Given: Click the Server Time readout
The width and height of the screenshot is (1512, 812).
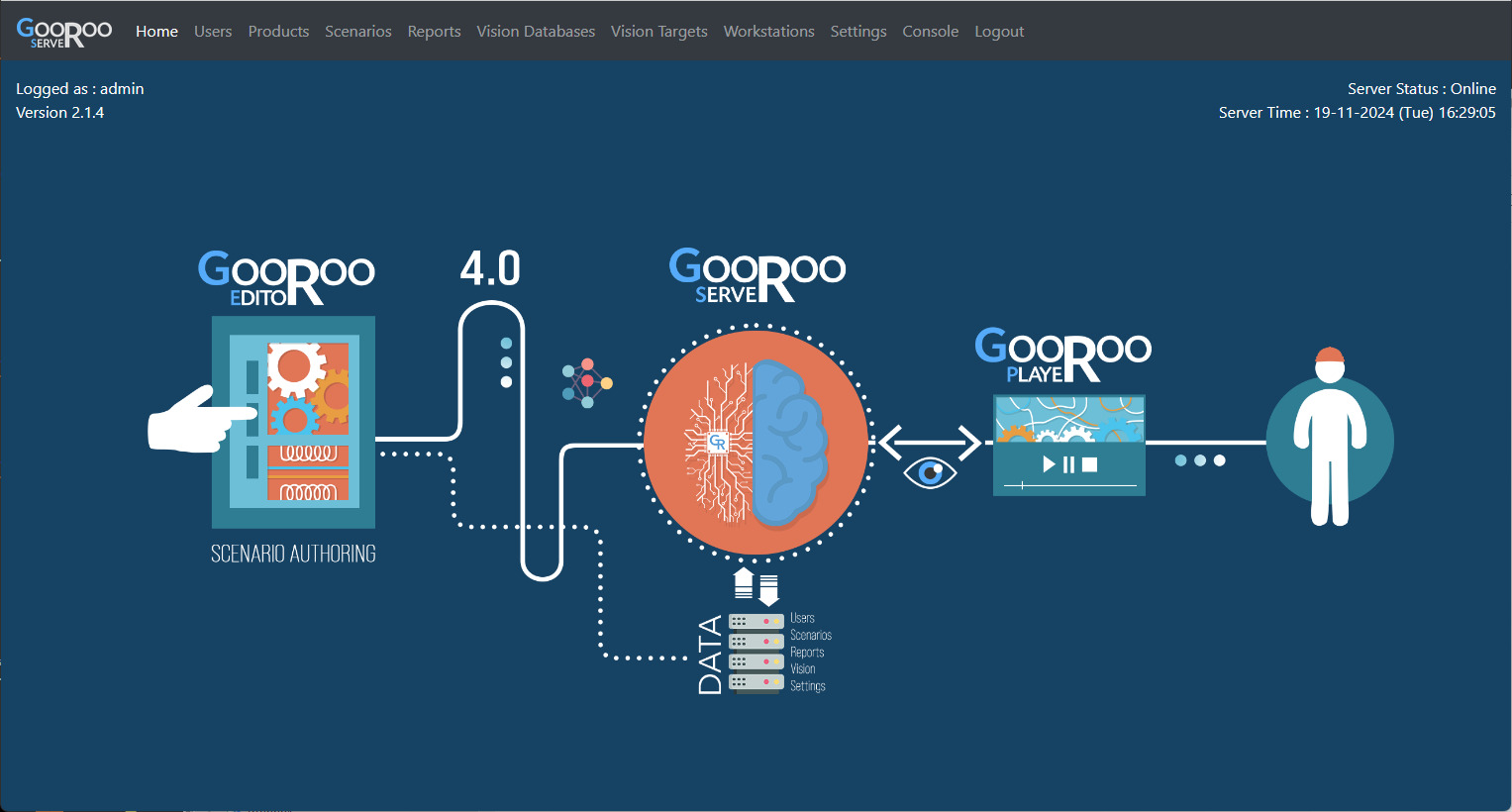Looking at the screenshot, I should [x=1358, y=113].
